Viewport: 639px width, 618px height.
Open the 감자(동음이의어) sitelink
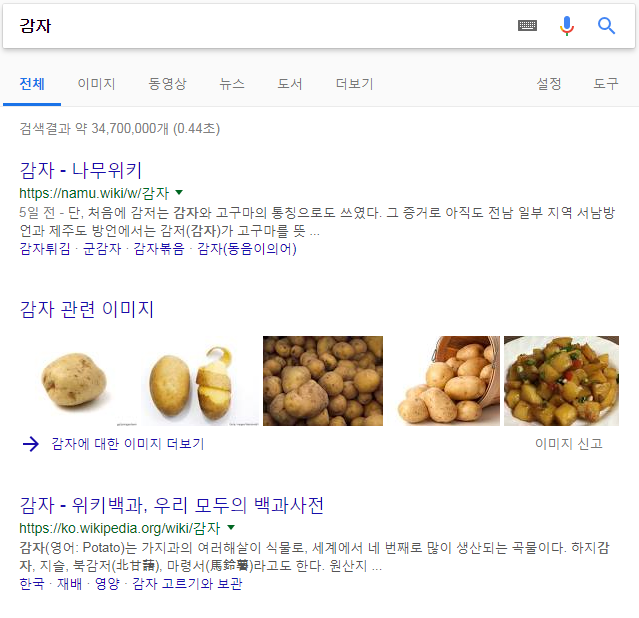click(x=247, y=249)
